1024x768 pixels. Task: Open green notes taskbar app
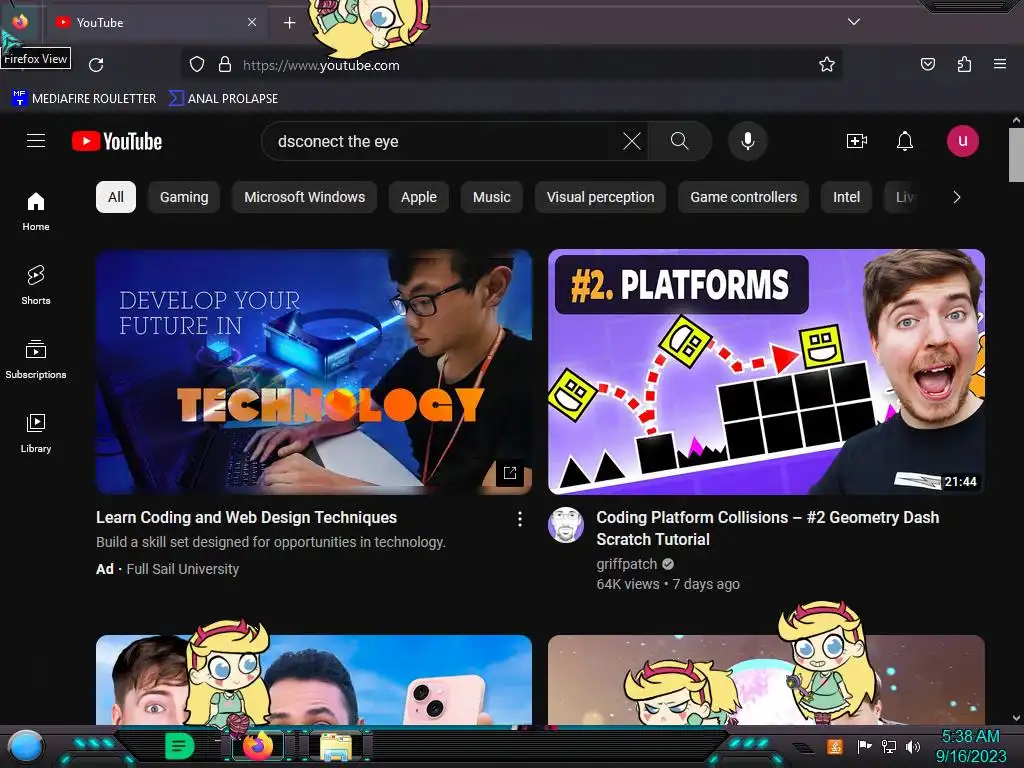tap(179, 746)
